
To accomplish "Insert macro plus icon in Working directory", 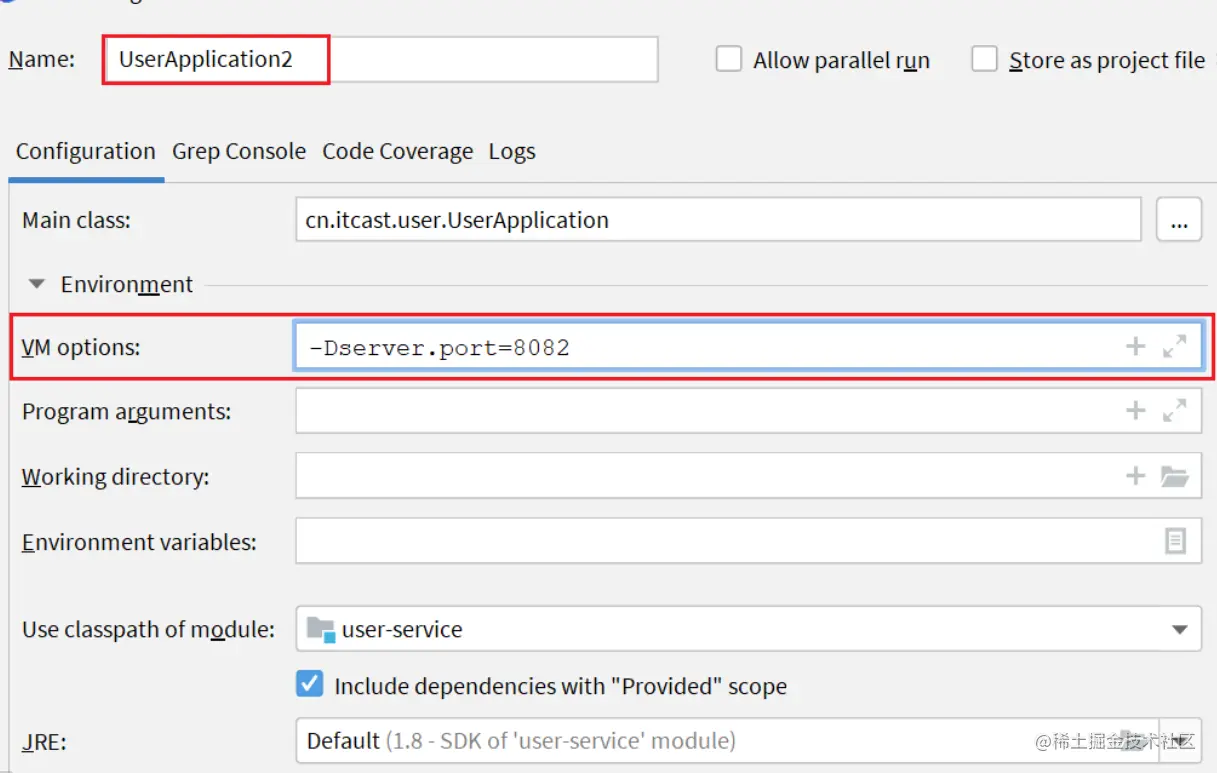I will [x=1135, y=476].
